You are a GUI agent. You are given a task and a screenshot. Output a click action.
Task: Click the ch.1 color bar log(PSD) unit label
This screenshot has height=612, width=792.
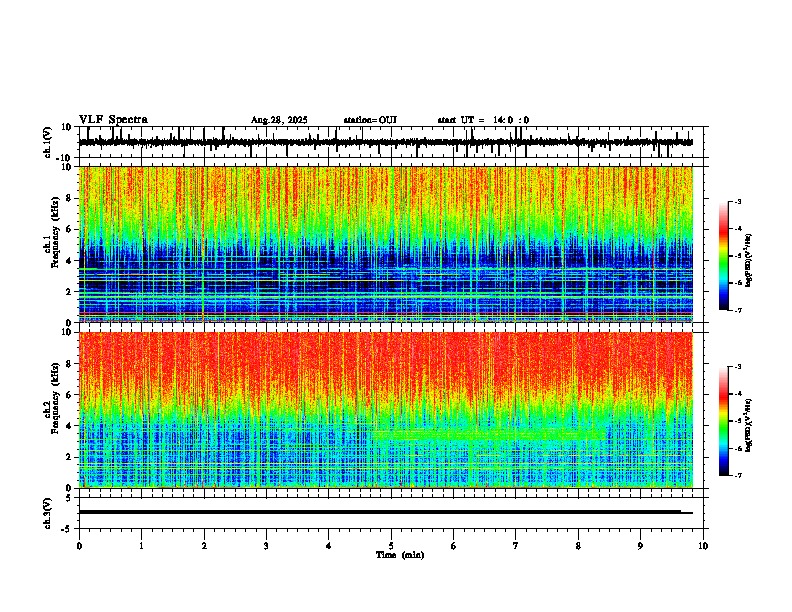(x=749, y=261)
